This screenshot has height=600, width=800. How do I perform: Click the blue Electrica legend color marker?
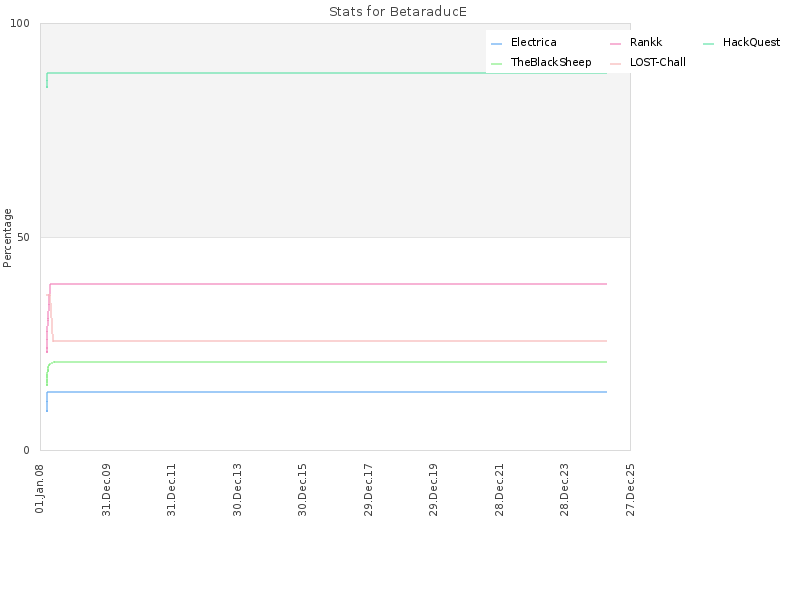tap(496, 44)
